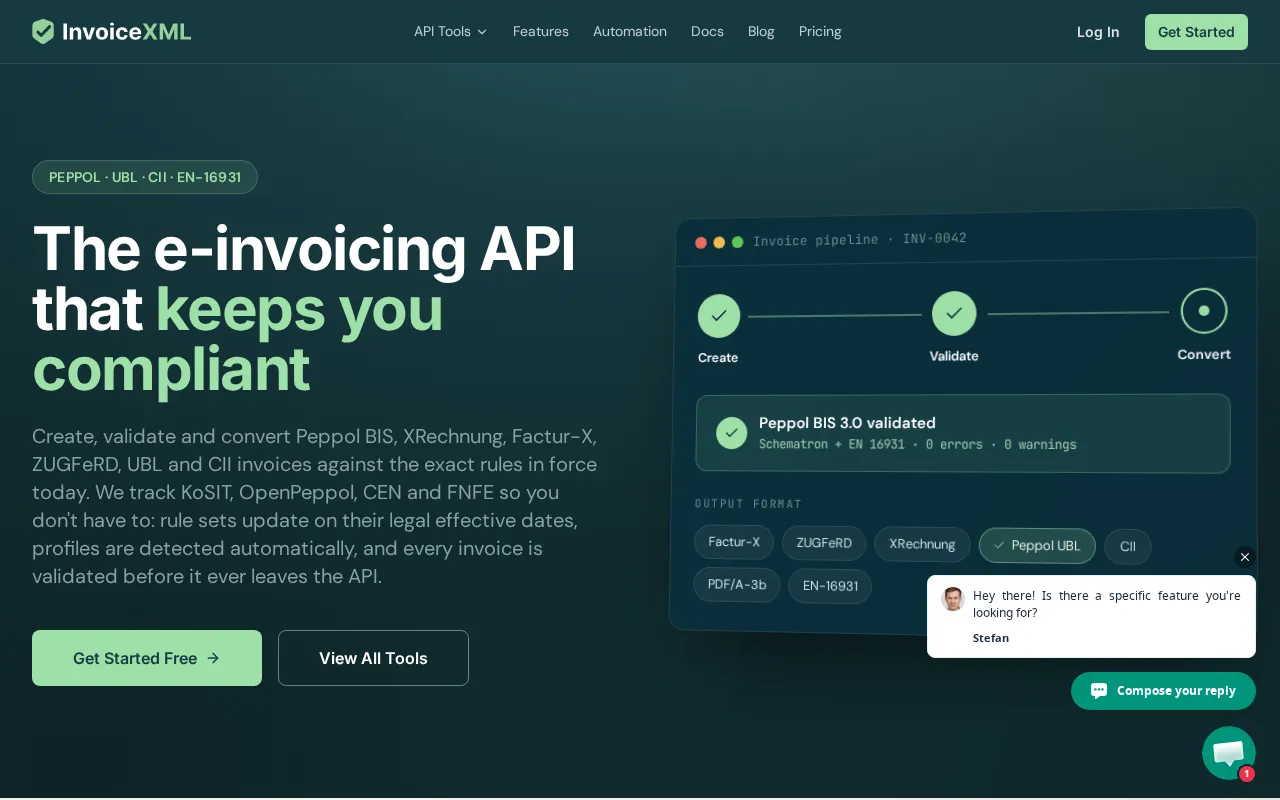Select the CII output format chip
1280x800 pixels.
pyautogui.click(x=1128, y=547)
